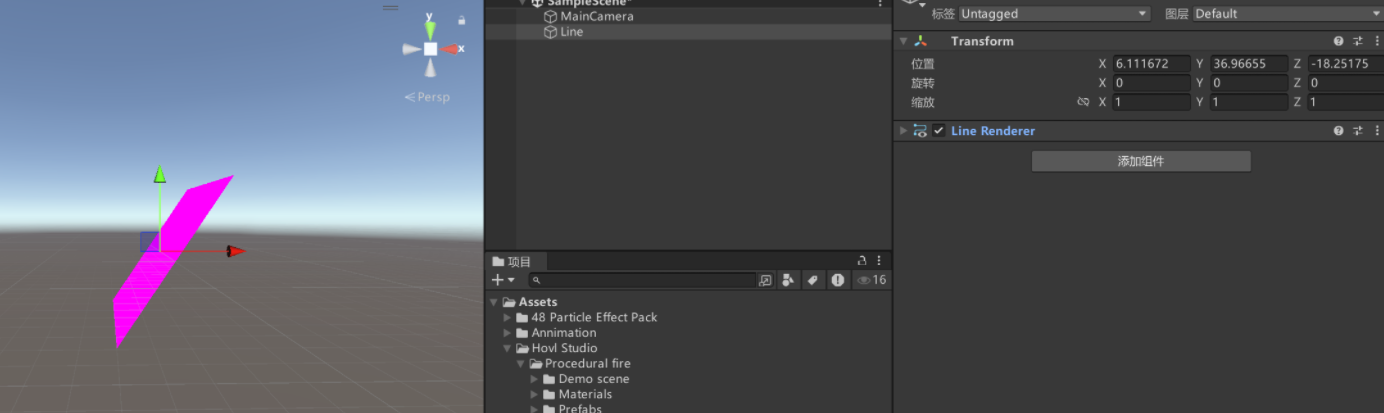Open Line Renderer three-dot menu
The image size is (1384, 413).
click(x=1377, y=131)
